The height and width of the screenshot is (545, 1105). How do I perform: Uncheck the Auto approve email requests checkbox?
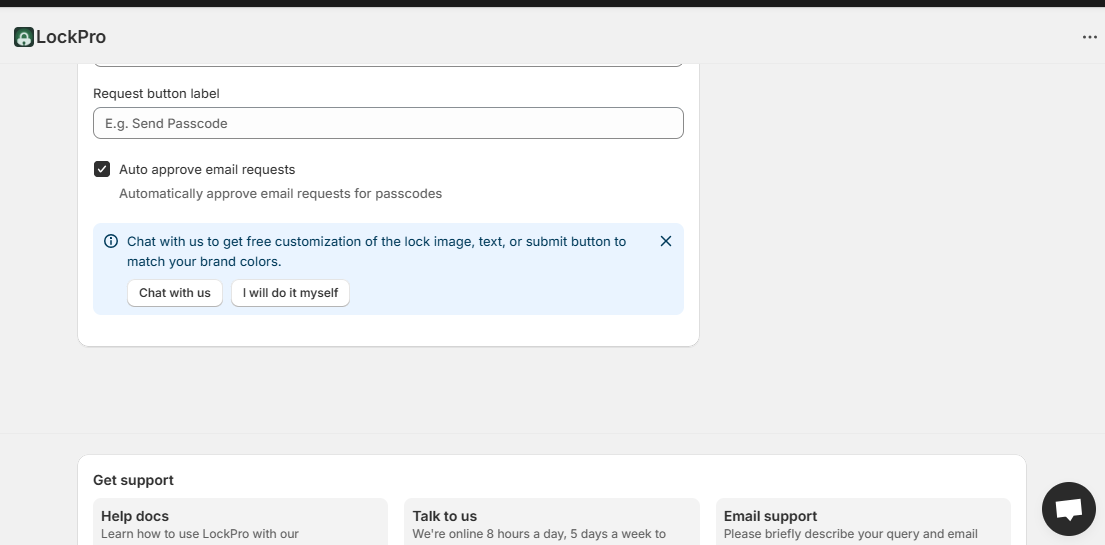[102, 169]
